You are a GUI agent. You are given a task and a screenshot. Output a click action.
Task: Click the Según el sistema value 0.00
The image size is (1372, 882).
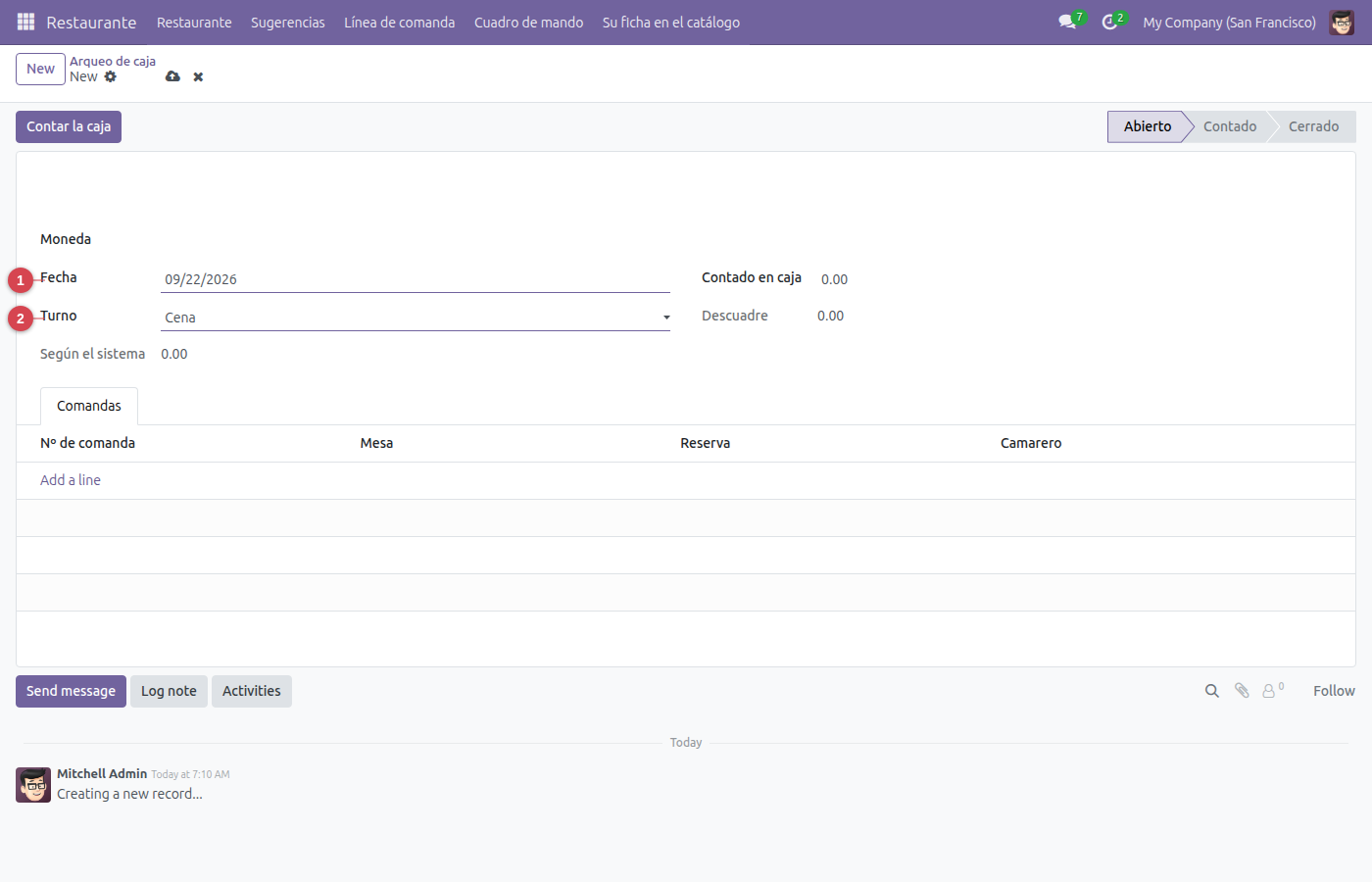click(x=174, y=354)
